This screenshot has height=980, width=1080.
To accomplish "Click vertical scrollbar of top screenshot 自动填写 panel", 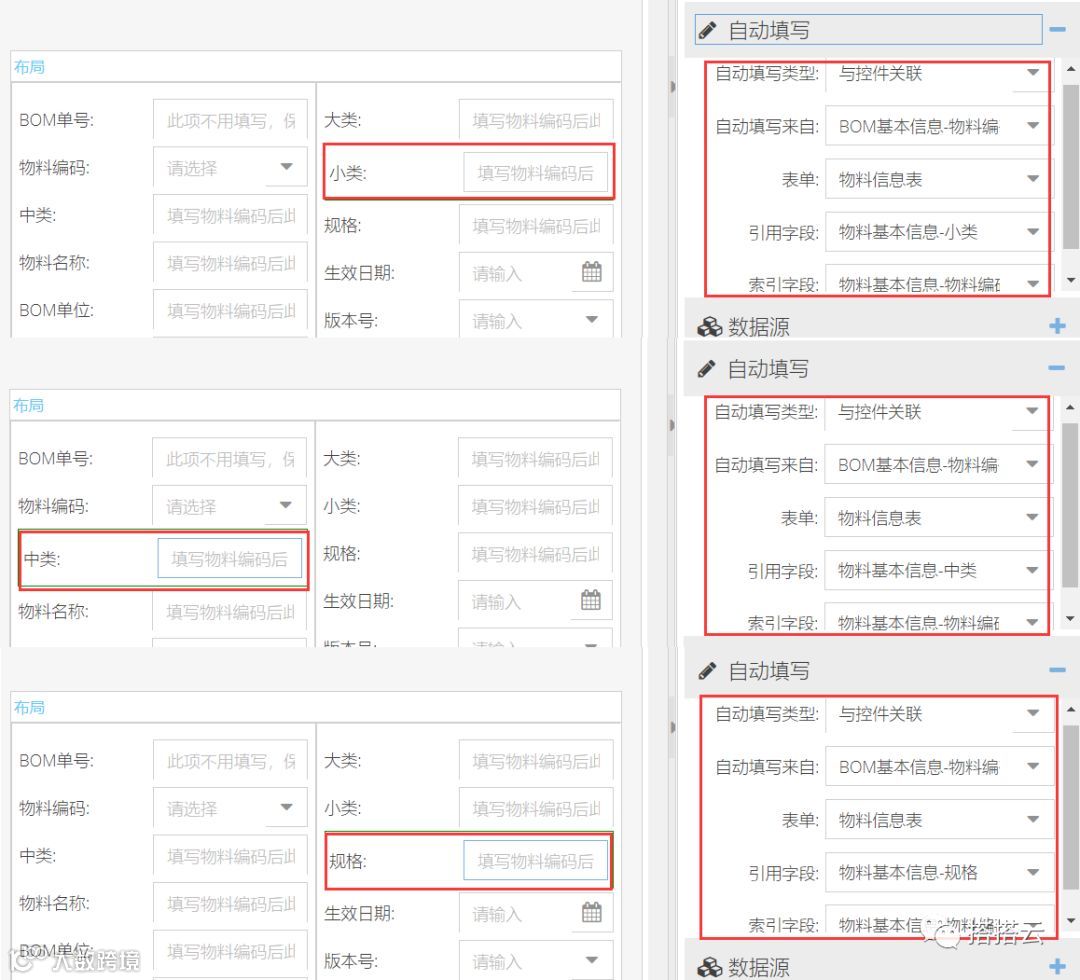I will click(x=1071, y=166).
